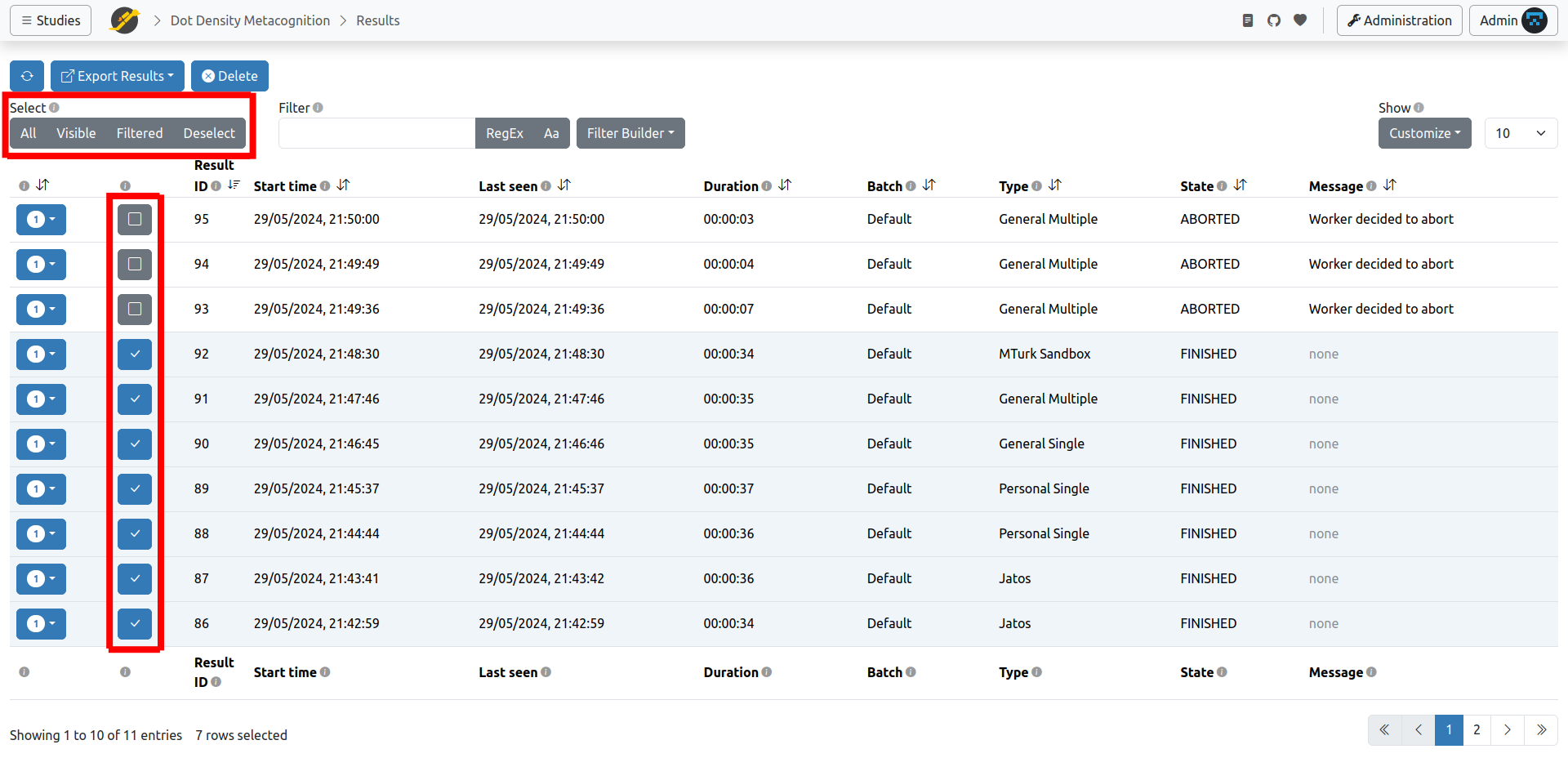Go to next page chevron
1568x758 pixels.
[1508, 729]
